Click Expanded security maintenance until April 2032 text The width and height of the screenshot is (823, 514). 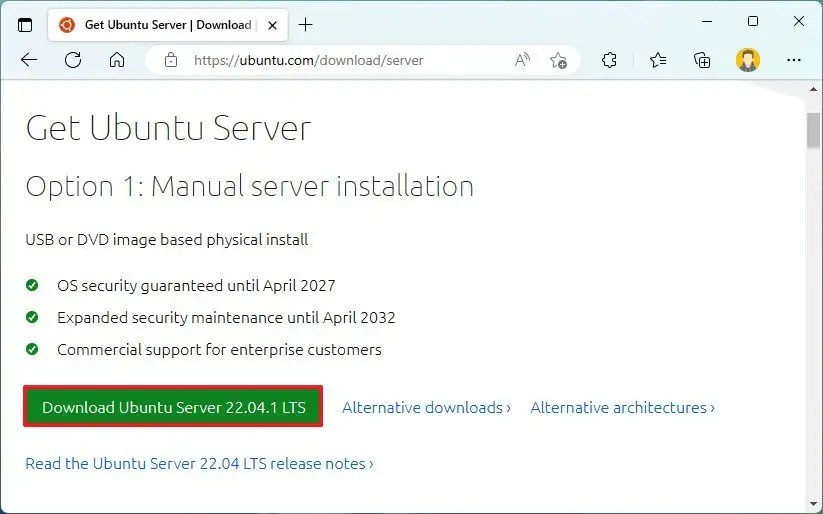(226, 318)
